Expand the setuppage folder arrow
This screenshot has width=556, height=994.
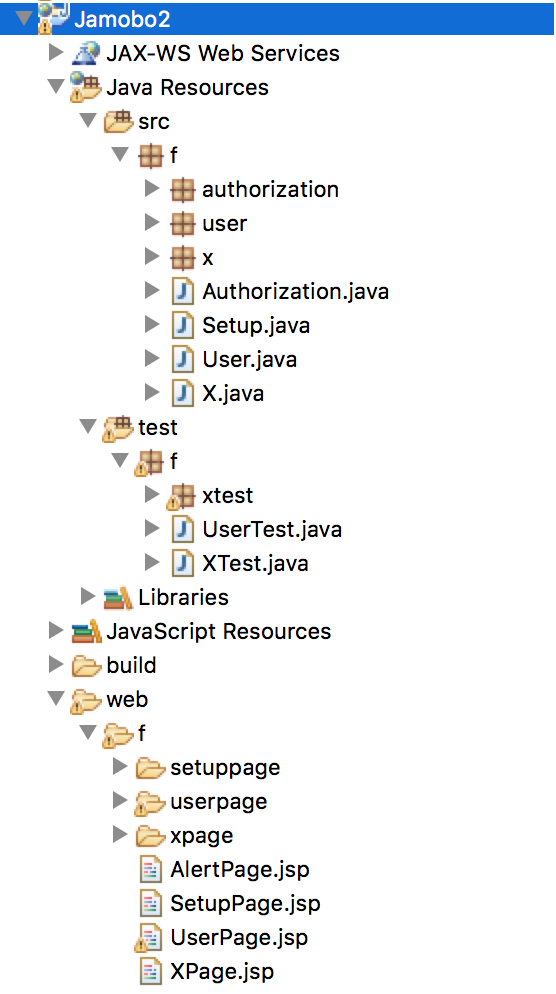tap(120, 766)
